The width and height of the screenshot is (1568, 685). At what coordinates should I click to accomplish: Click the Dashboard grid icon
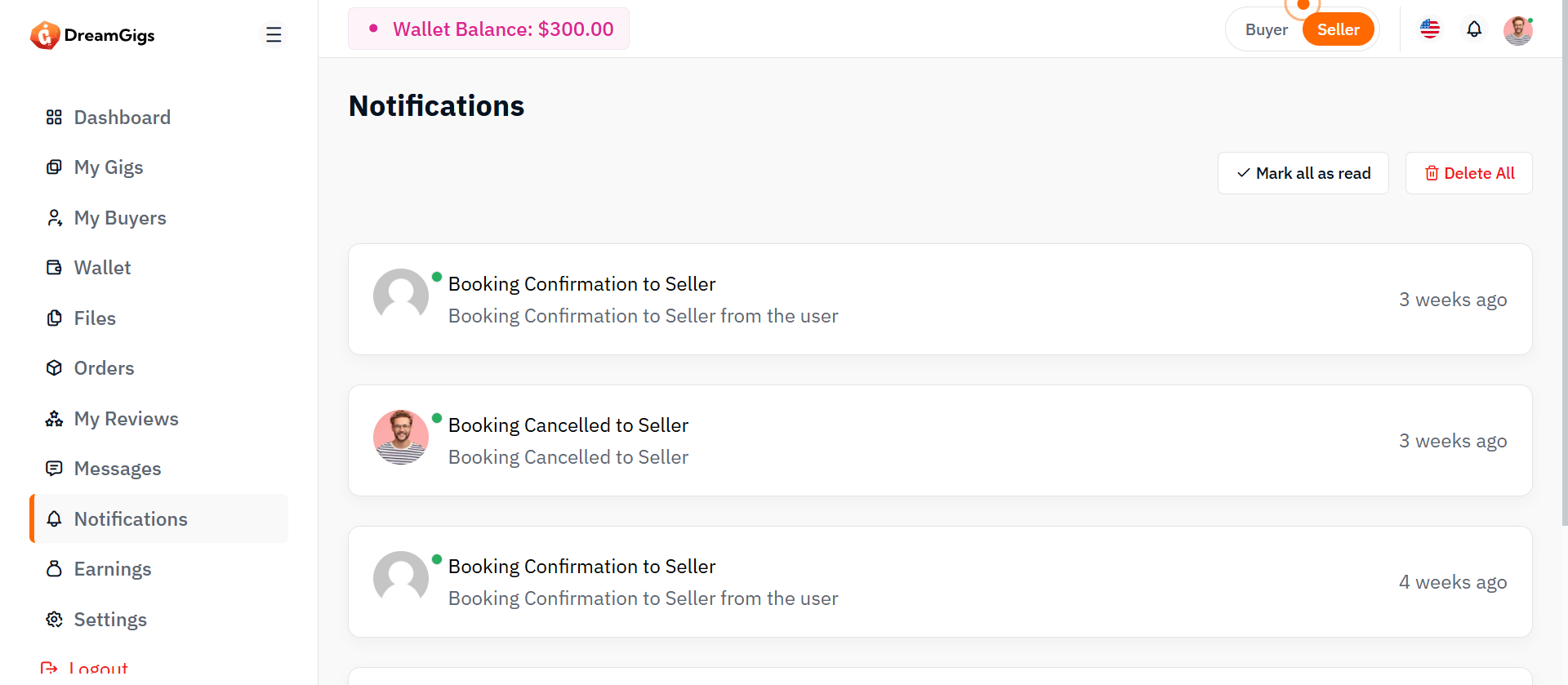pyautogui.click(x=54, y=118)
